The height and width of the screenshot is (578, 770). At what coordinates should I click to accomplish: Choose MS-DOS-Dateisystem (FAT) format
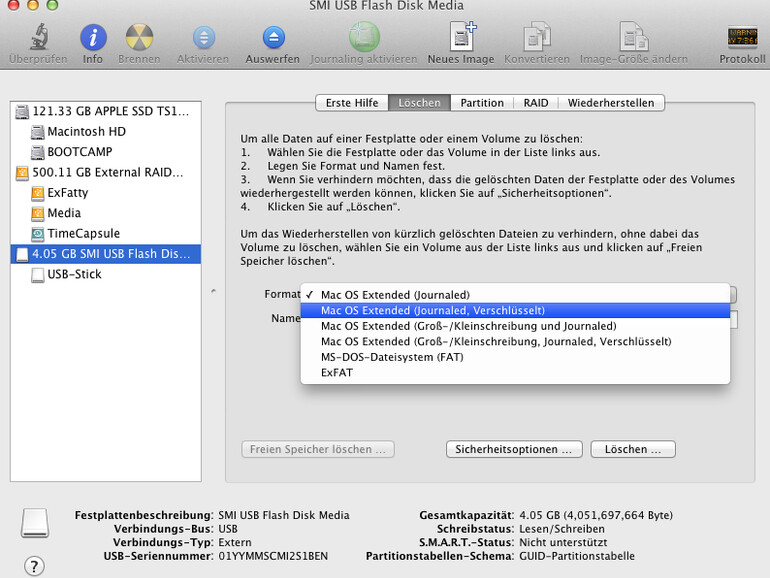click(515, 357)
